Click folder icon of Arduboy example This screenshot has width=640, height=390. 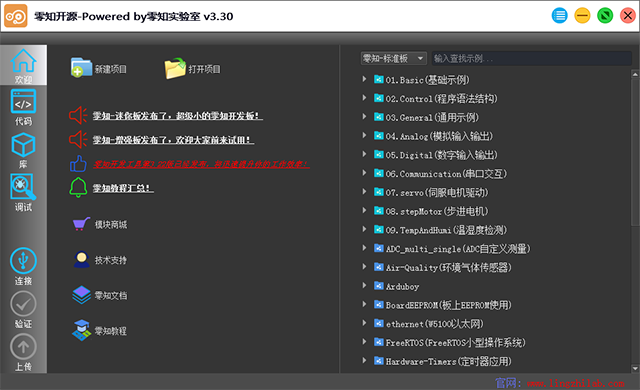(x=379, y=286)
